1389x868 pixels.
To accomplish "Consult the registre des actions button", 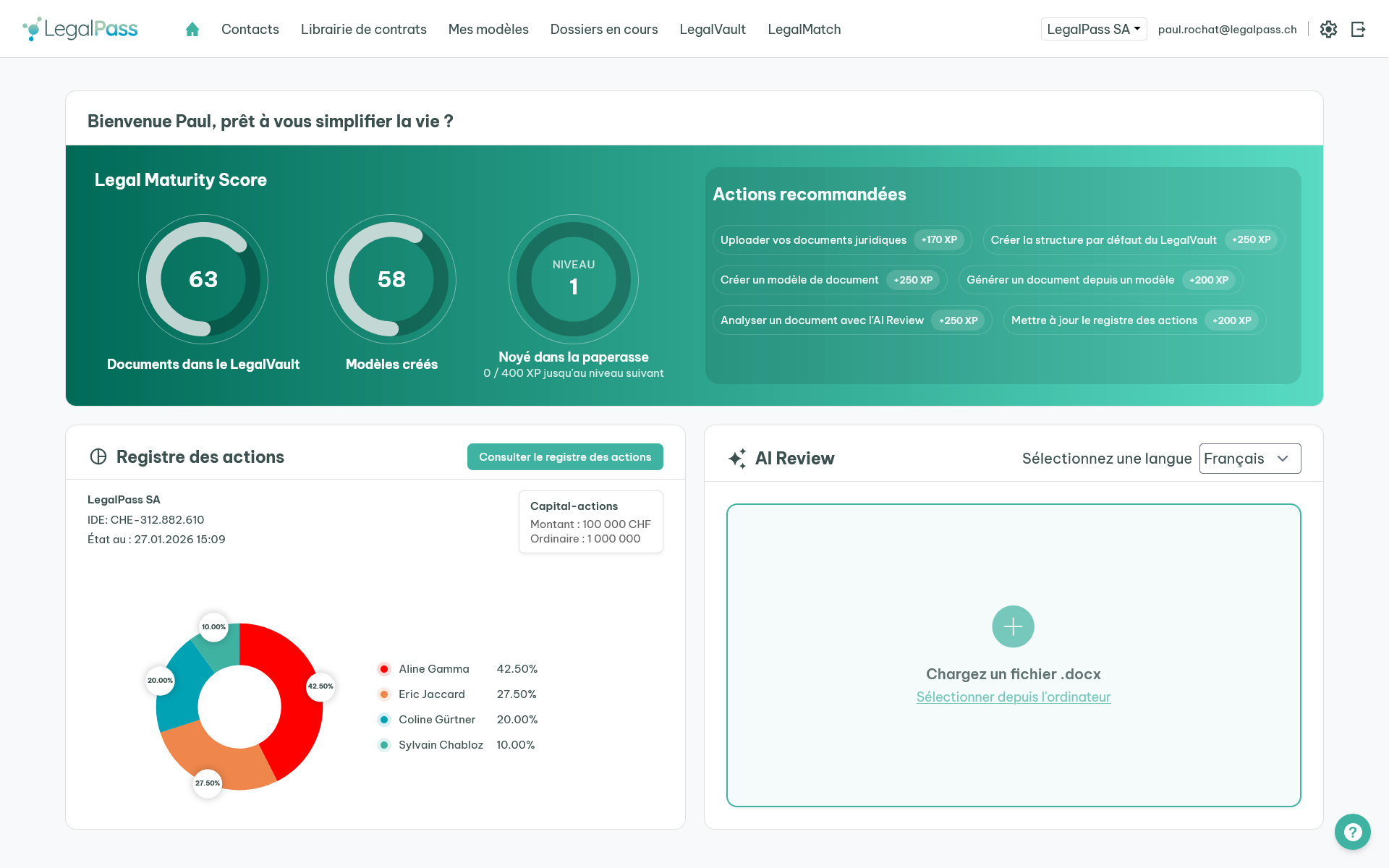I will pyautogui.click(x=565, y=456).
